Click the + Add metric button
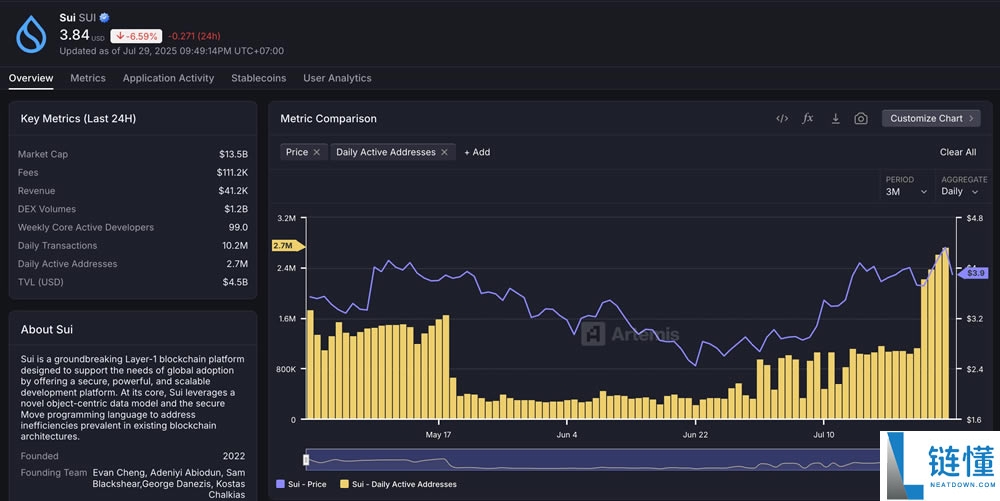Viewport: 1000px width, 501px height. (x=477, y=152)
